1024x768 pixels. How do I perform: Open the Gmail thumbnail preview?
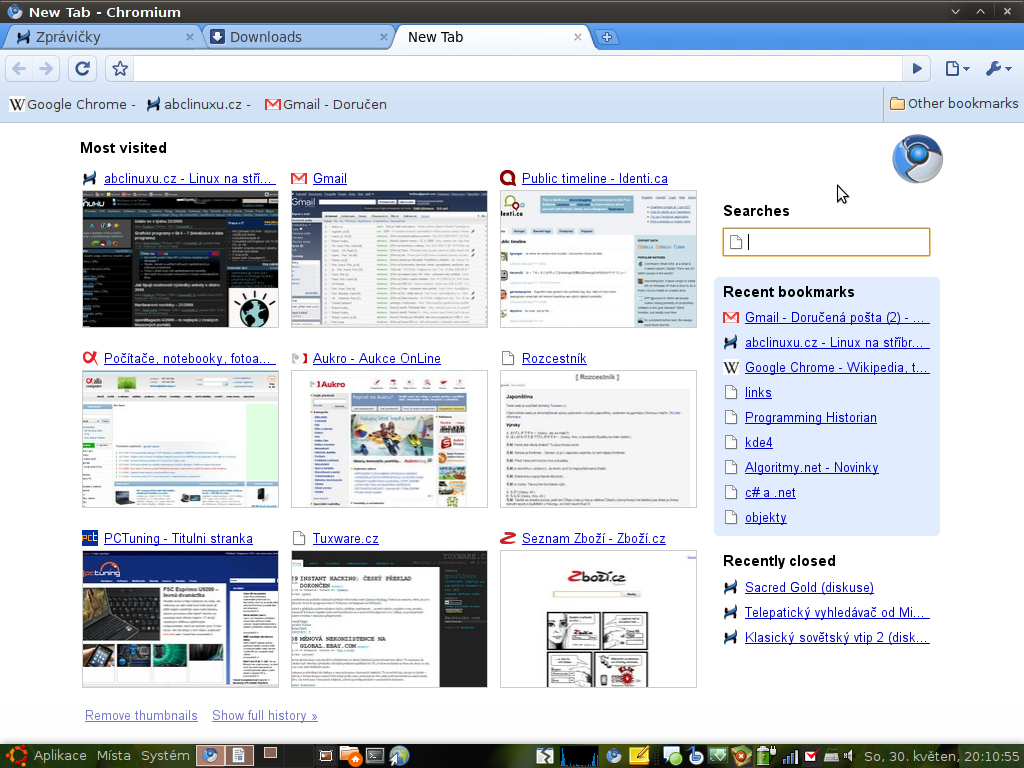pyautogui.click(x=389, y=259)
